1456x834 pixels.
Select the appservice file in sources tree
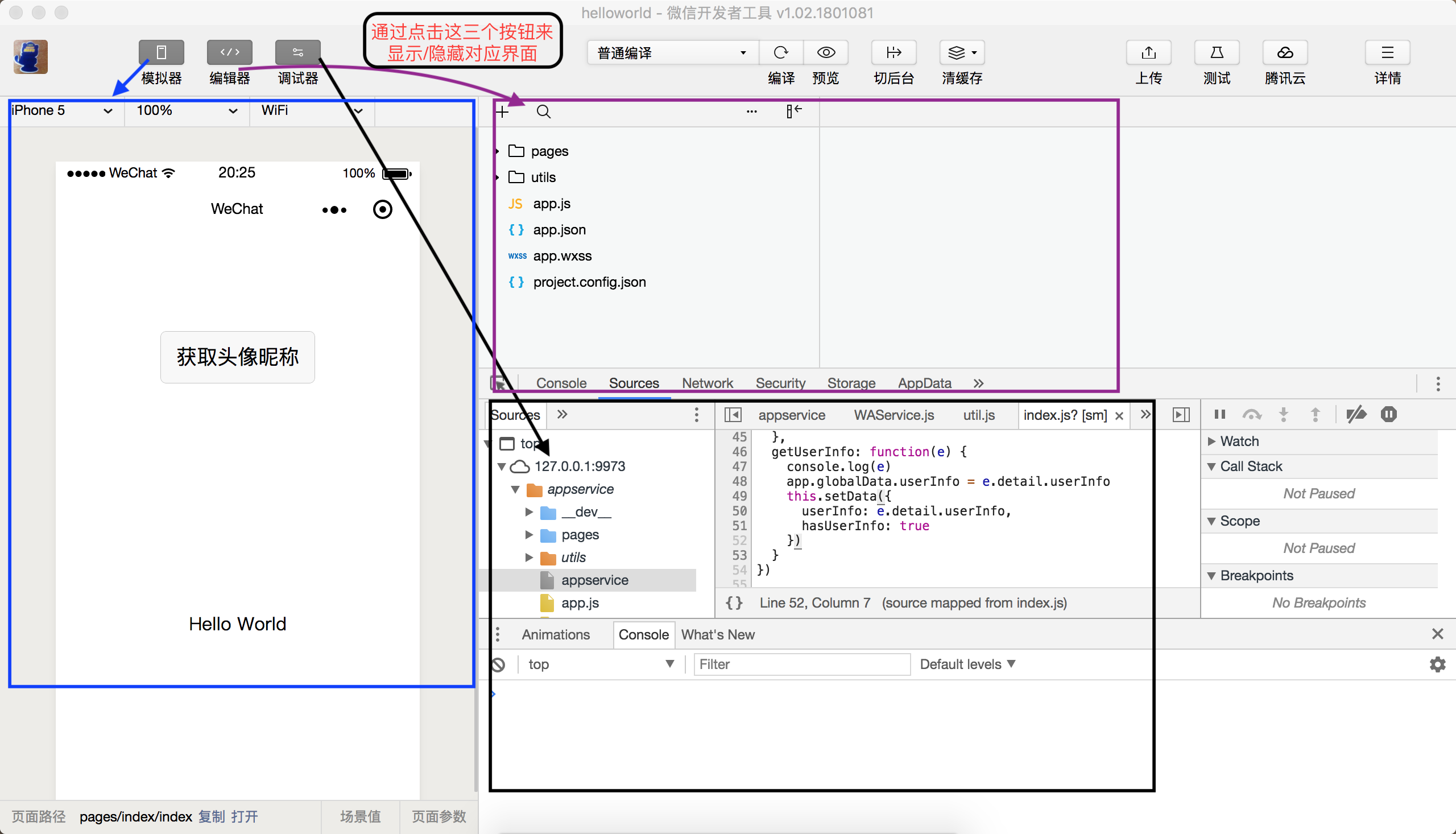coord(594,580)
